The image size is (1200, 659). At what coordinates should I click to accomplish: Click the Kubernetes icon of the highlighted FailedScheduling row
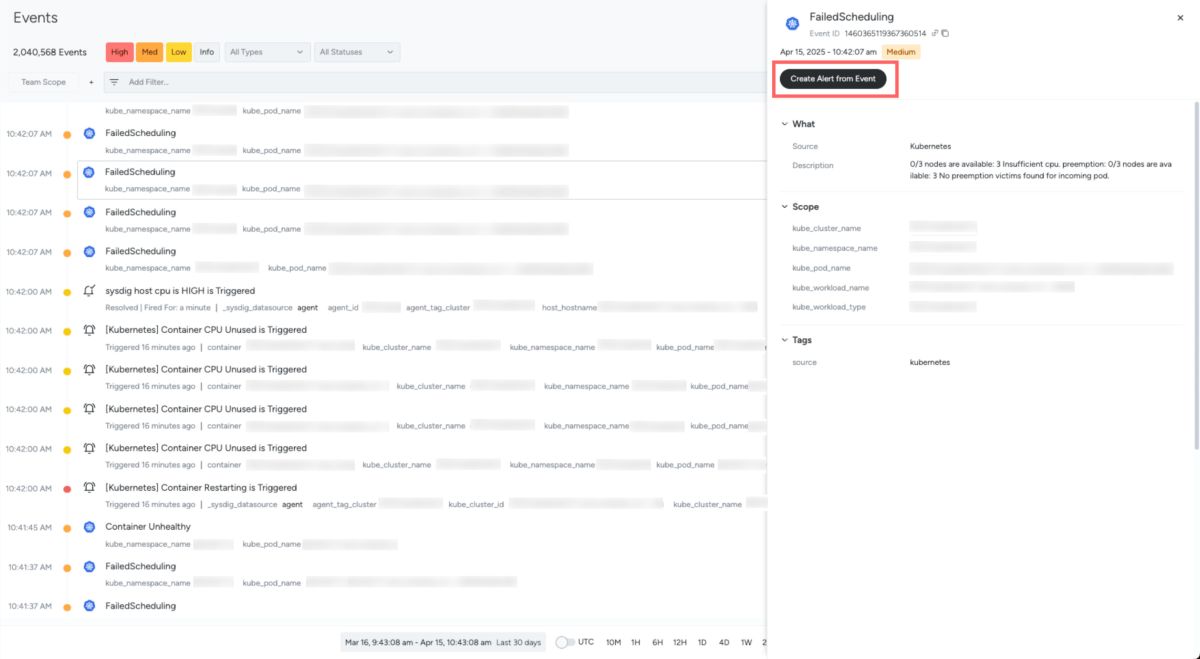click(89, 173)
